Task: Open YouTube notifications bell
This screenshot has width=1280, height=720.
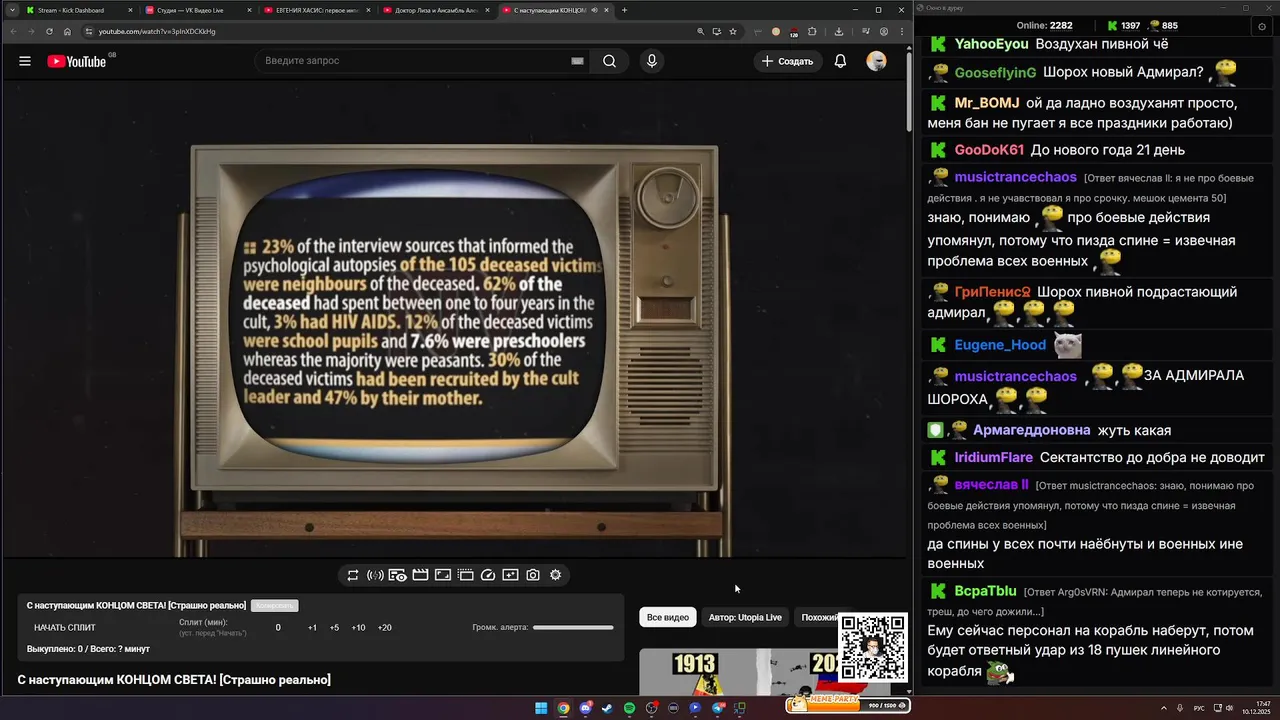Action: (x=840, y=61)
